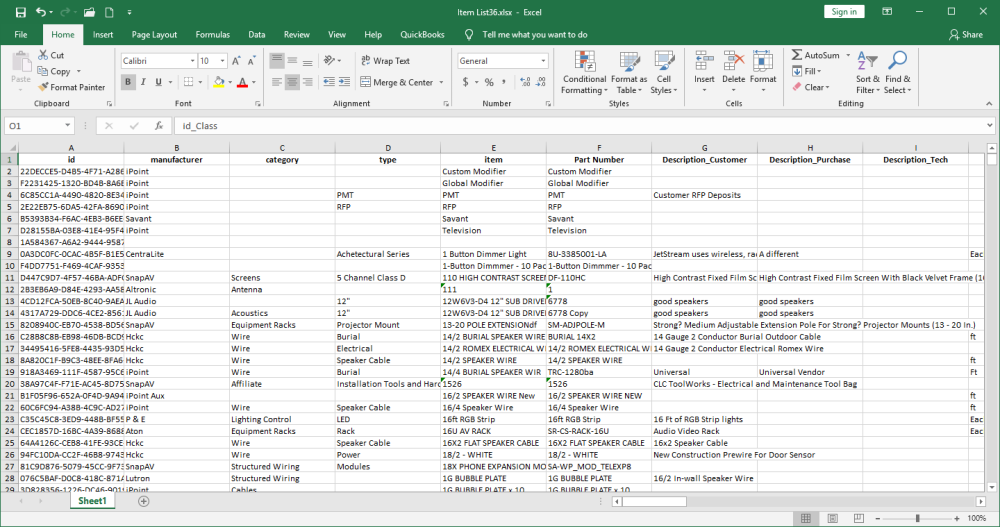Open the font name Calibri dropdown
This screenshot has width=1000, height=527.
[x=192, y=61]
